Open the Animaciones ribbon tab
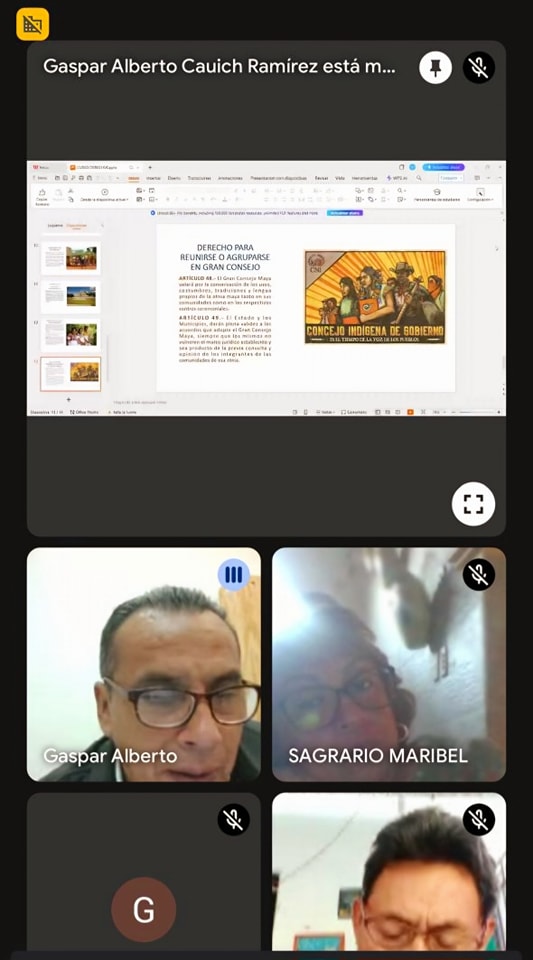Image resolution: width=533 pixels, height=960 pixels. click(x=230, y=178)
